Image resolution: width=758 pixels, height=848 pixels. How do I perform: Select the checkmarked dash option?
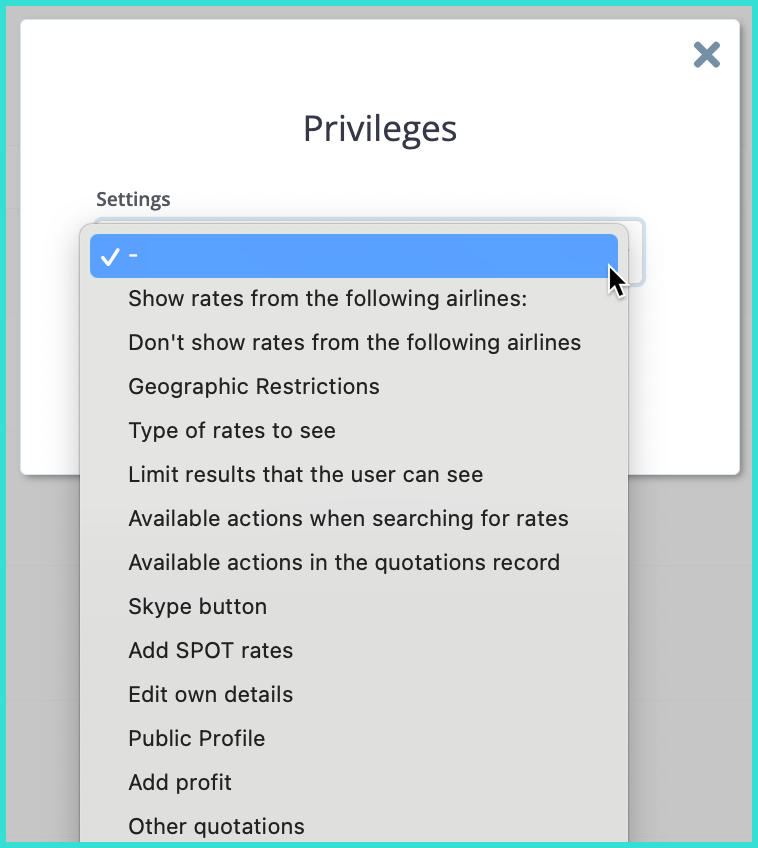pos(353,256)
